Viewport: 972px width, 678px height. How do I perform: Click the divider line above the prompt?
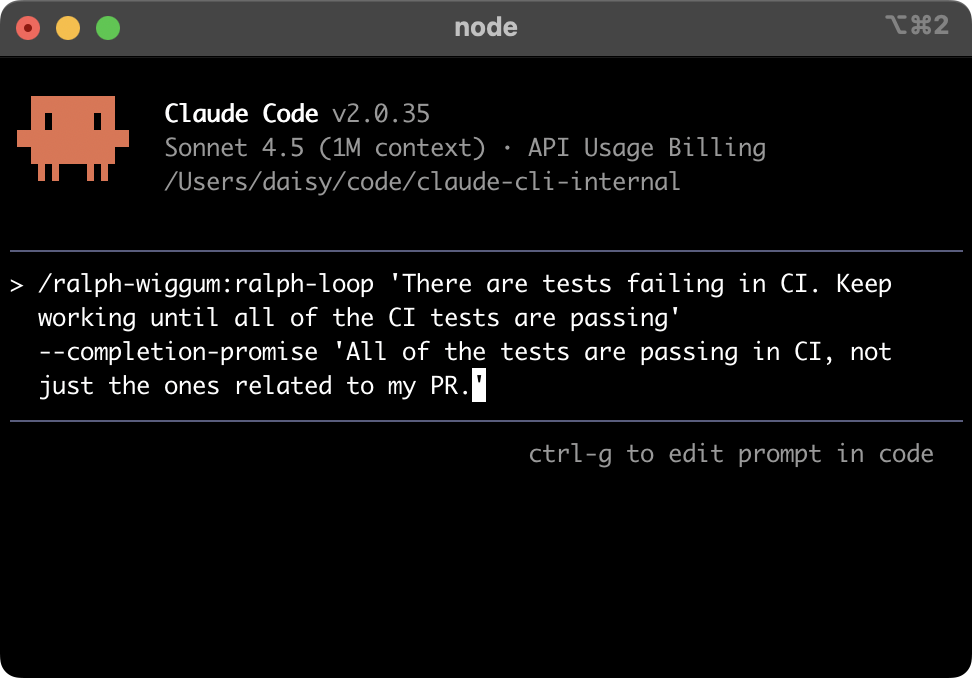pyautogui.click(x=486, y=249)
